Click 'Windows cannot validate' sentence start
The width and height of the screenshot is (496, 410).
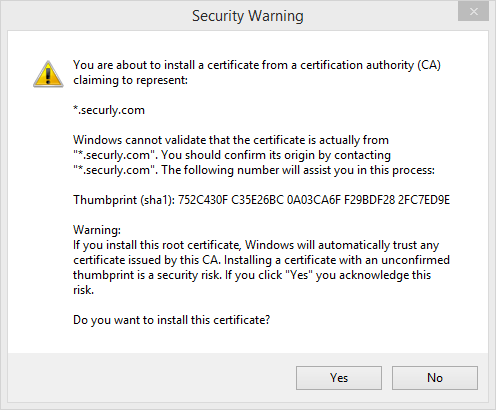(x=140, y=140)
